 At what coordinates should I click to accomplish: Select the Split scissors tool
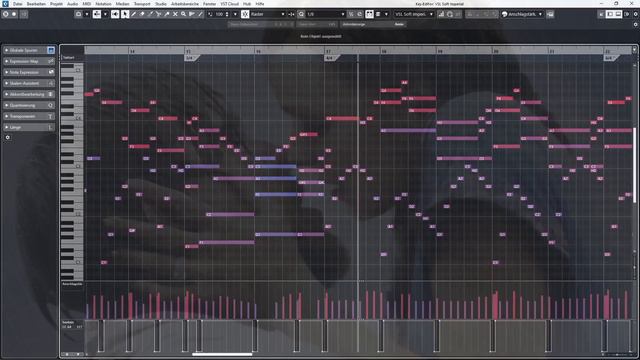158,14
